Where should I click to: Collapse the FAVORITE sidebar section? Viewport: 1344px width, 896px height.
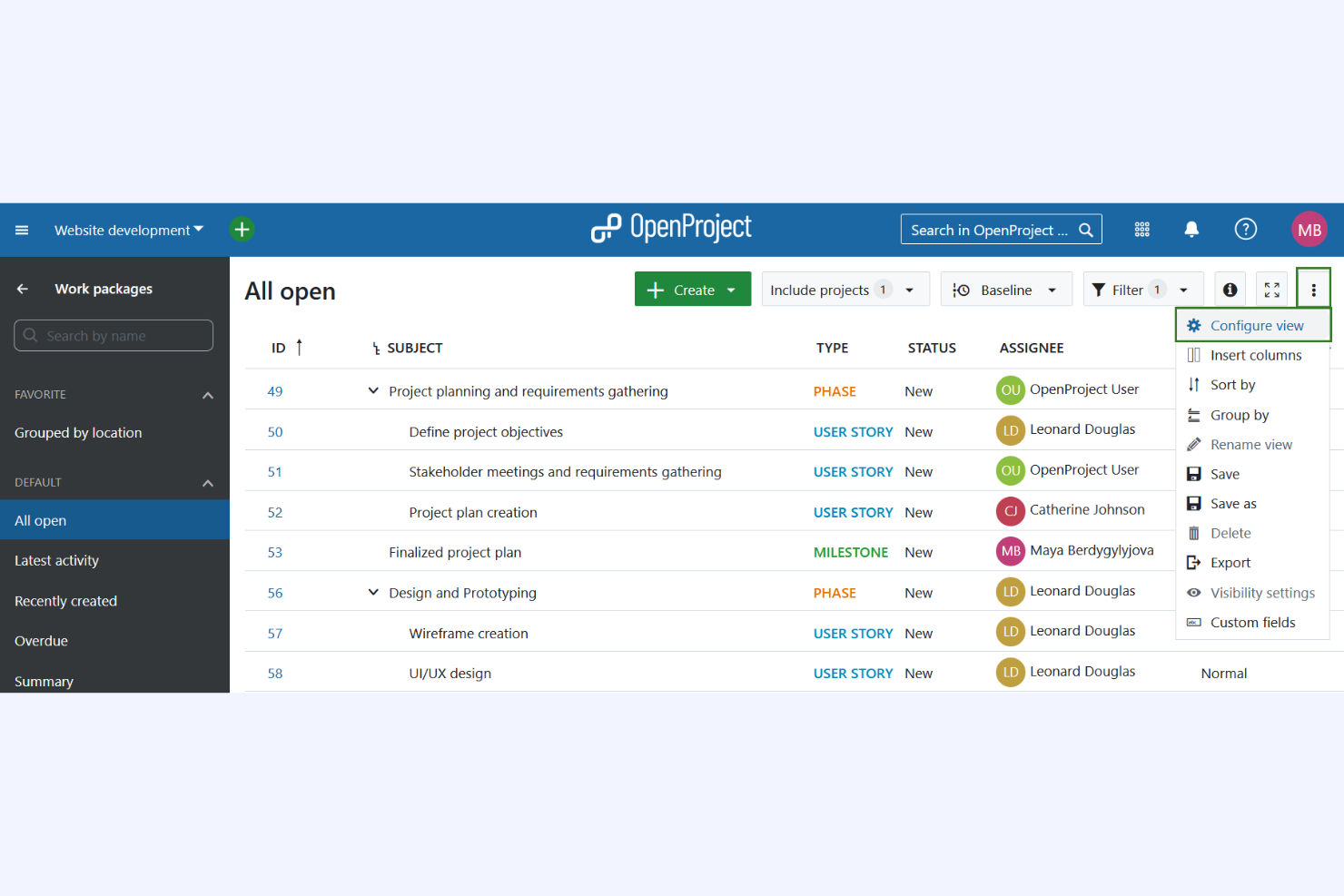click(208, 395)
